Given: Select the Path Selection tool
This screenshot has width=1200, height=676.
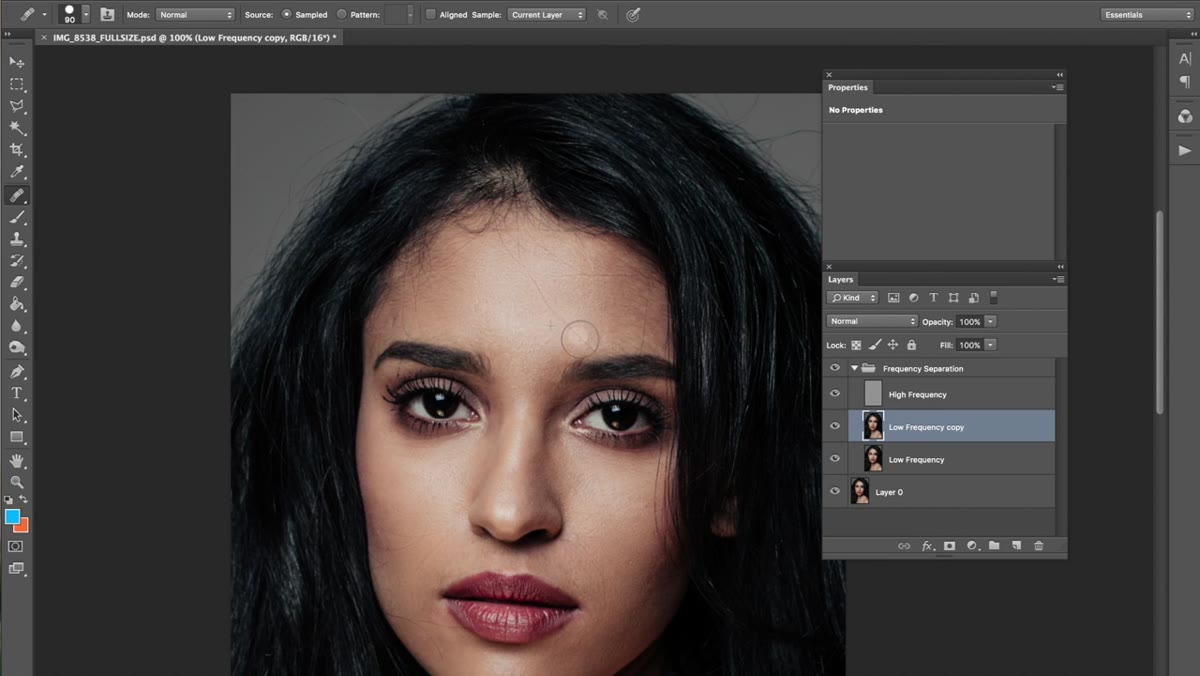Looking at the screenshot, I should [17, 415].
